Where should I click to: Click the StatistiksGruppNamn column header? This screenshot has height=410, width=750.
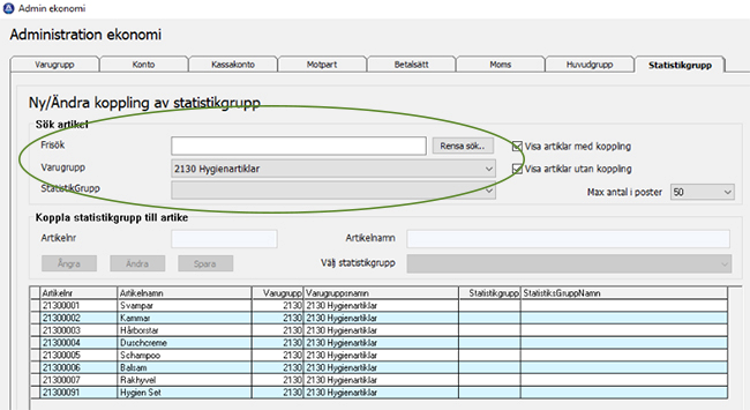(624, 293)
